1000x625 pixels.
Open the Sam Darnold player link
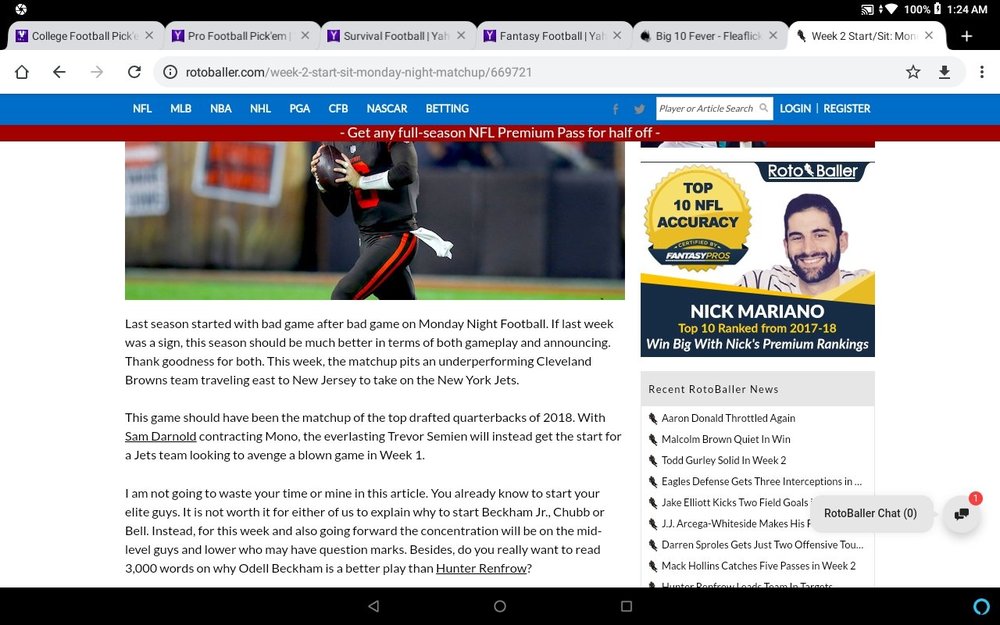[x=161, y=436]
